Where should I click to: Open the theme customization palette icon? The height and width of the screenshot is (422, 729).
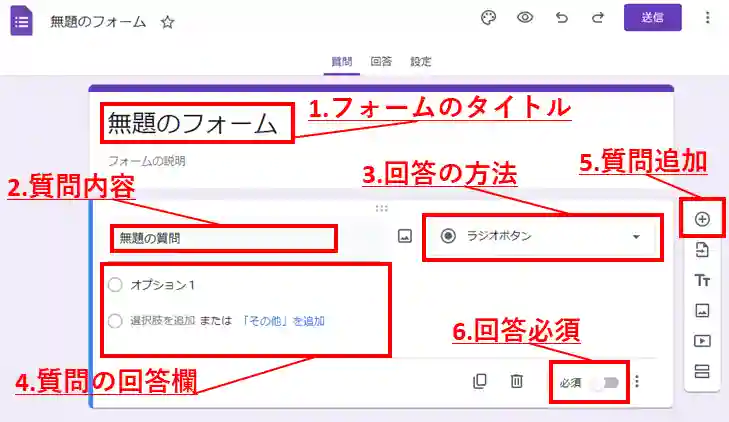pyautogui.click(x=488, y=18)
